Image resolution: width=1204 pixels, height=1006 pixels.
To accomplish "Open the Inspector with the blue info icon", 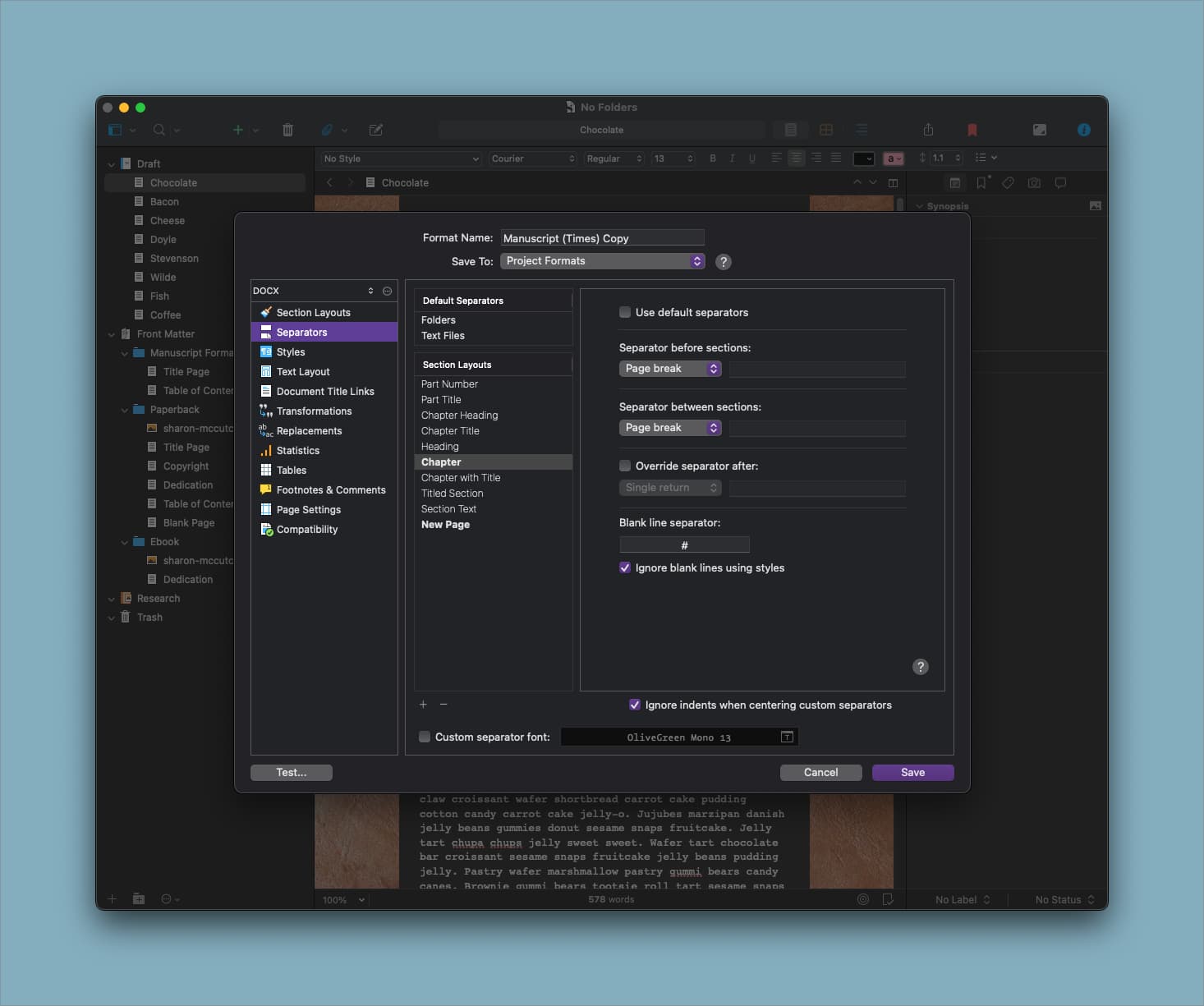I will click(1083, 130).
